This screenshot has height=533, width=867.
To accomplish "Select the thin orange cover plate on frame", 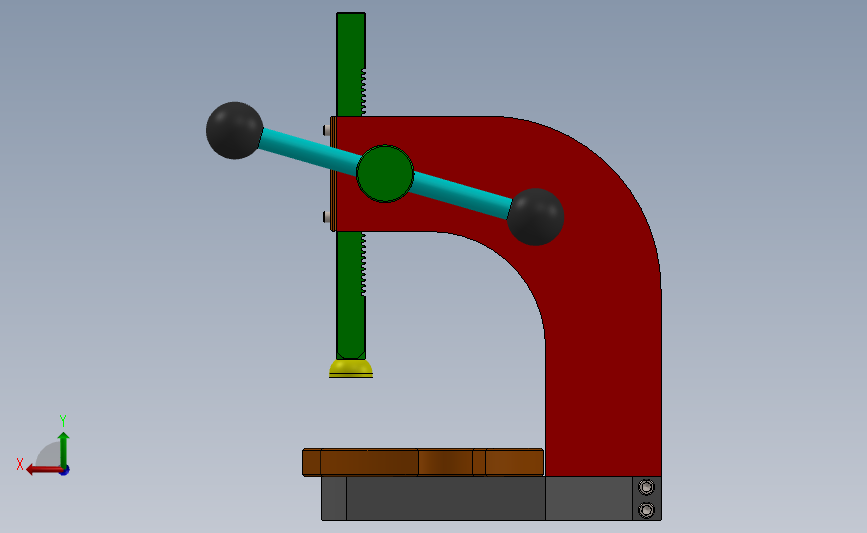I will point(333,174).
